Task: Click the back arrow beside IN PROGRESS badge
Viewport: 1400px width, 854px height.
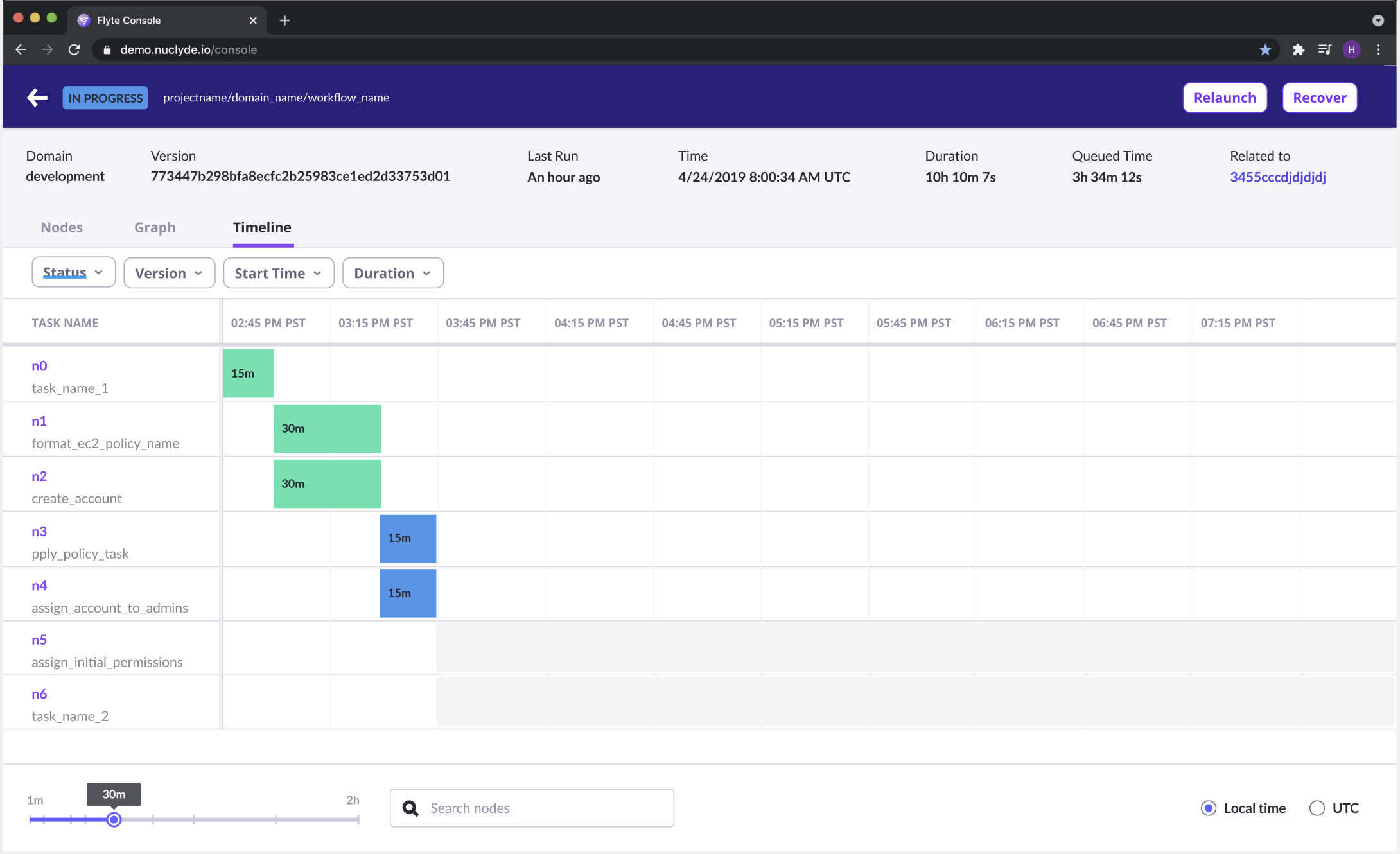Action: point(37,97)
